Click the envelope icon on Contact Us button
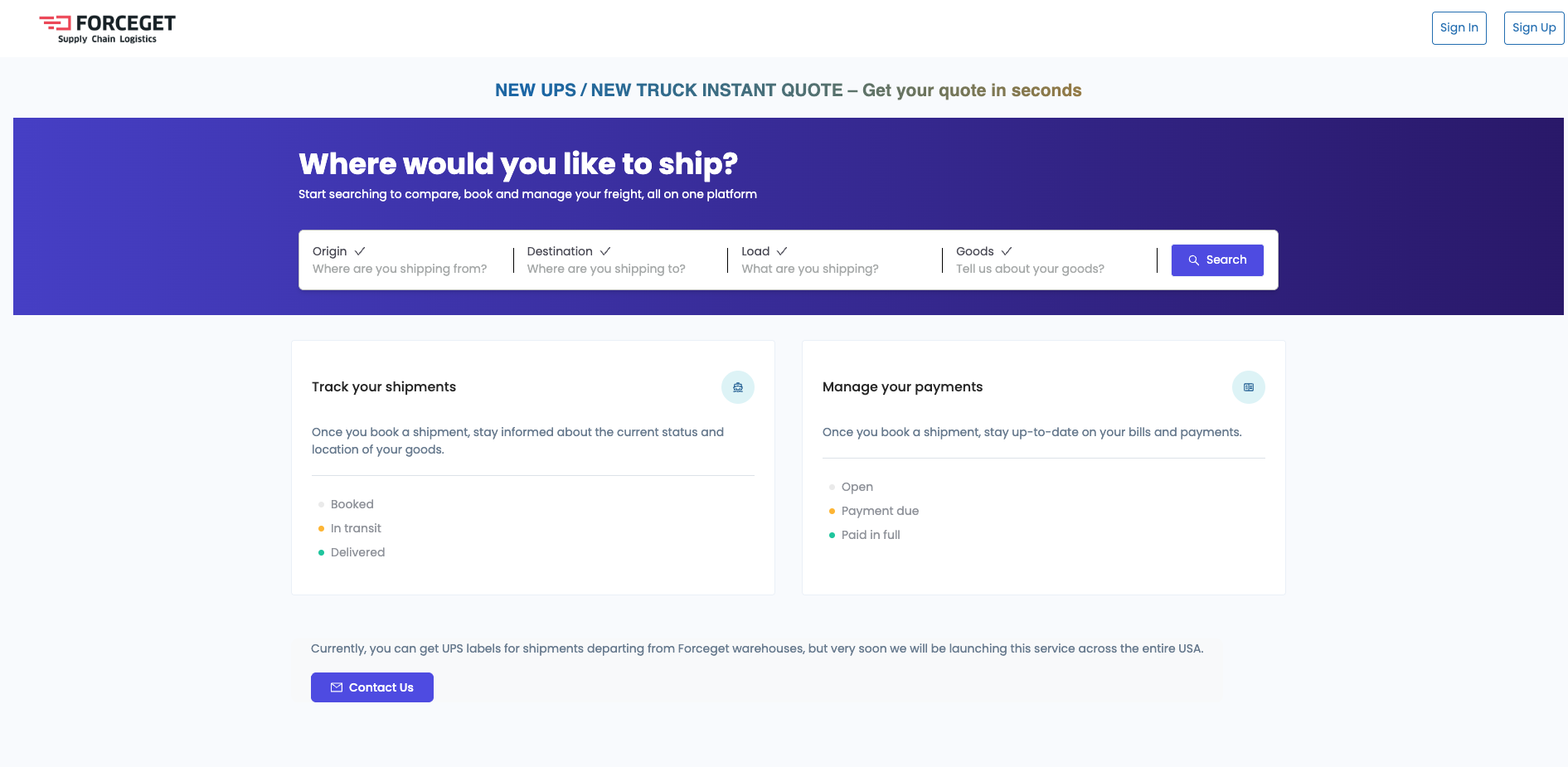 click(337, 687)
